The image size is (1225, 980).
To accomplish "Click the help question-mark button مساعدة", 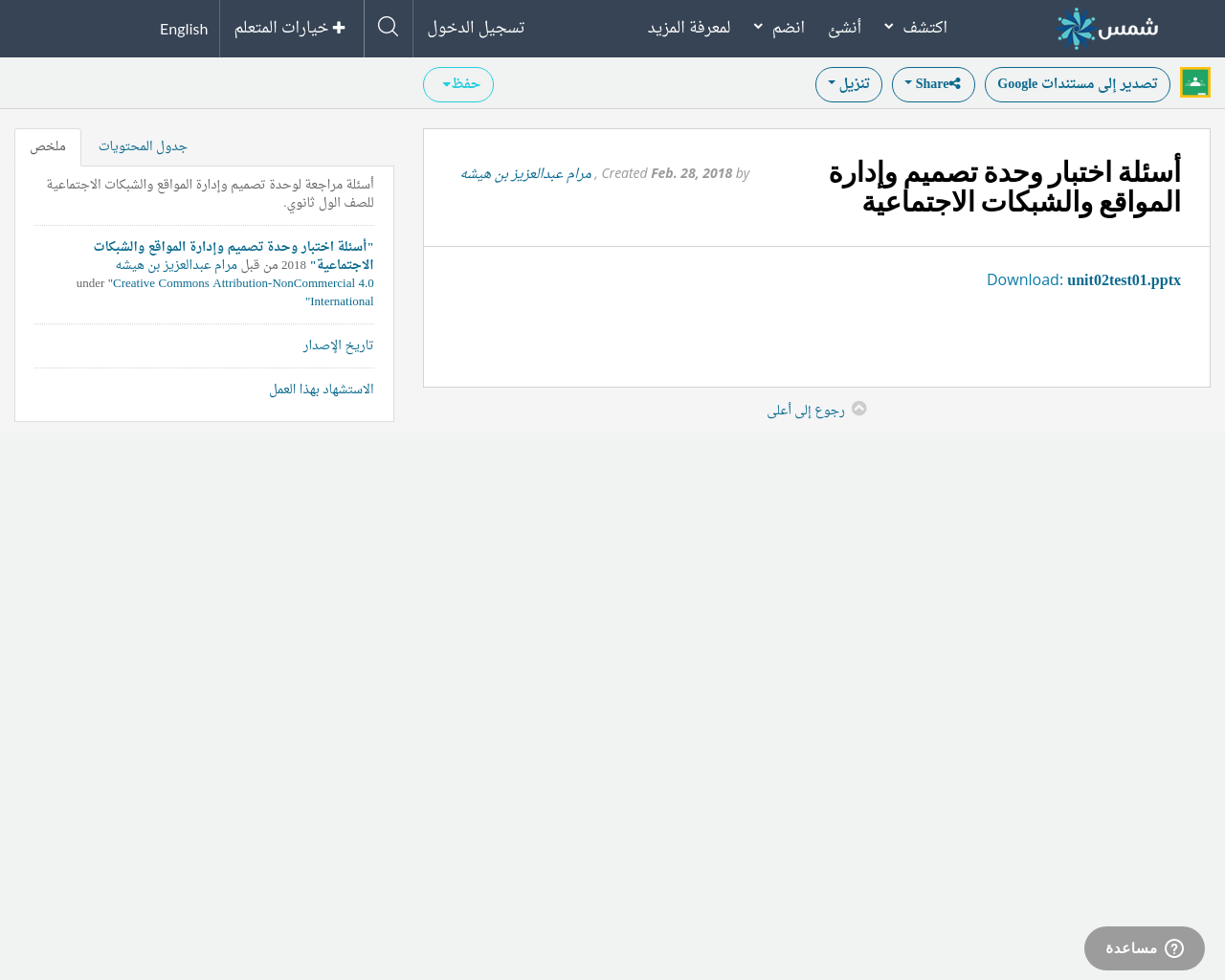I will point(1145,948).
